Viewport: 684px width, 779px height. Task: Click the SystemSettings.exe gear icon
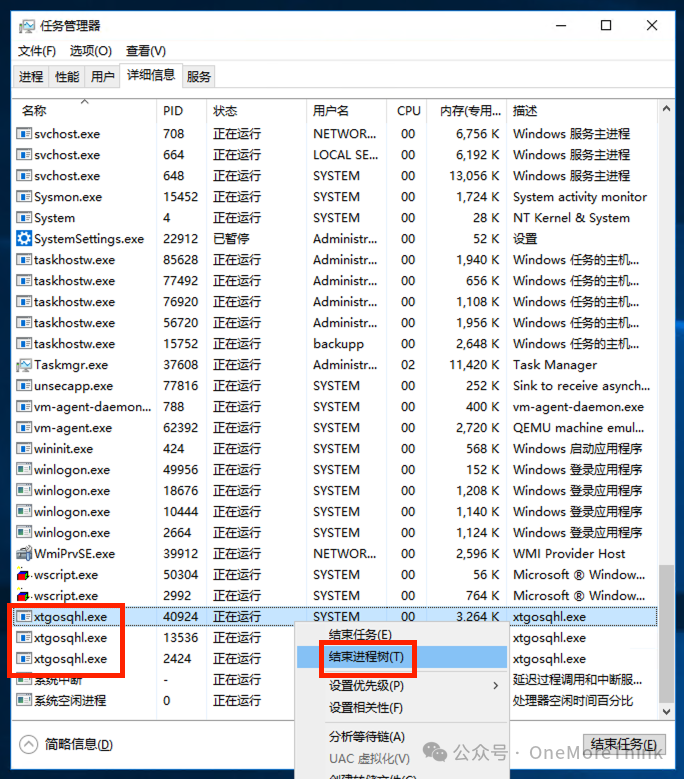[23, 238]
